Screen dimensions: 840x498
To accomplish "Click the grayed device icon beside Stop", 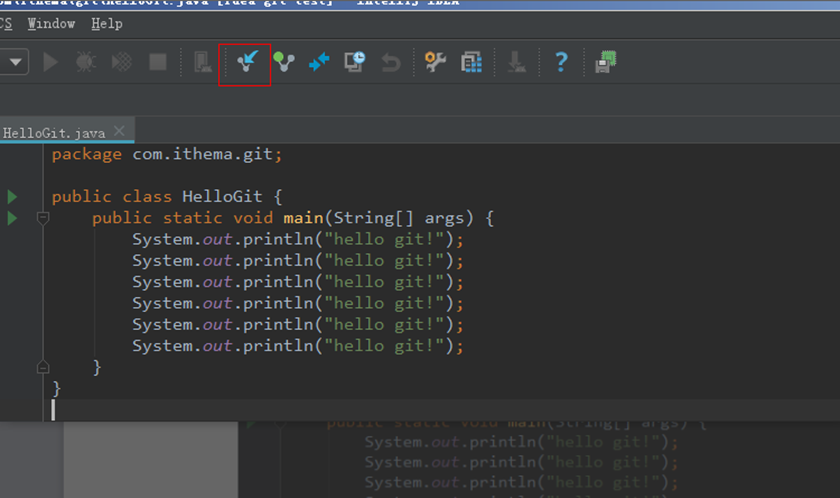I will tap(202, 62).
